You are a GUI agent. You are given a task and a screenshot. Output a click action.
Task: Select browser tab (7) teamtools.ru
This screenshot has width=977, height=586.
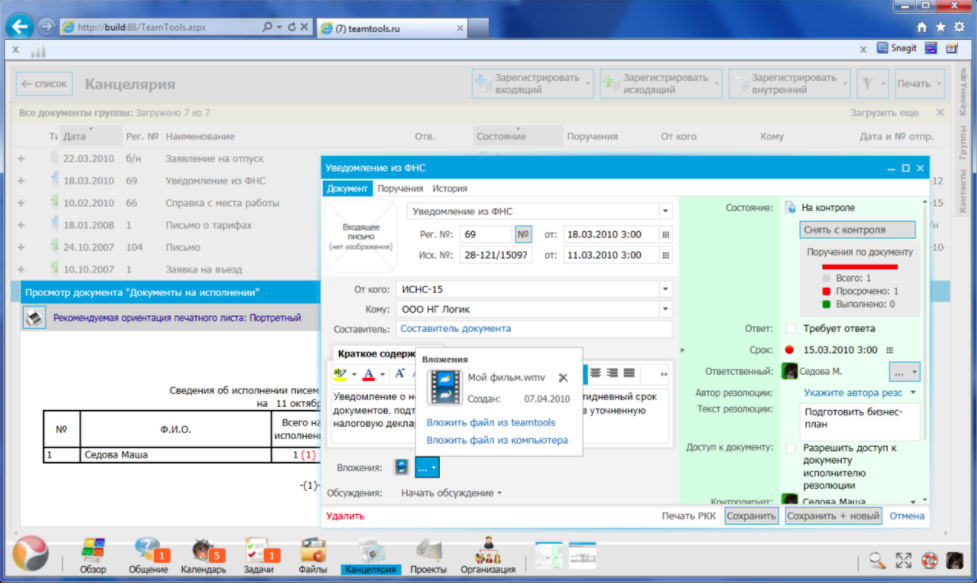click(x=392, y=28)
